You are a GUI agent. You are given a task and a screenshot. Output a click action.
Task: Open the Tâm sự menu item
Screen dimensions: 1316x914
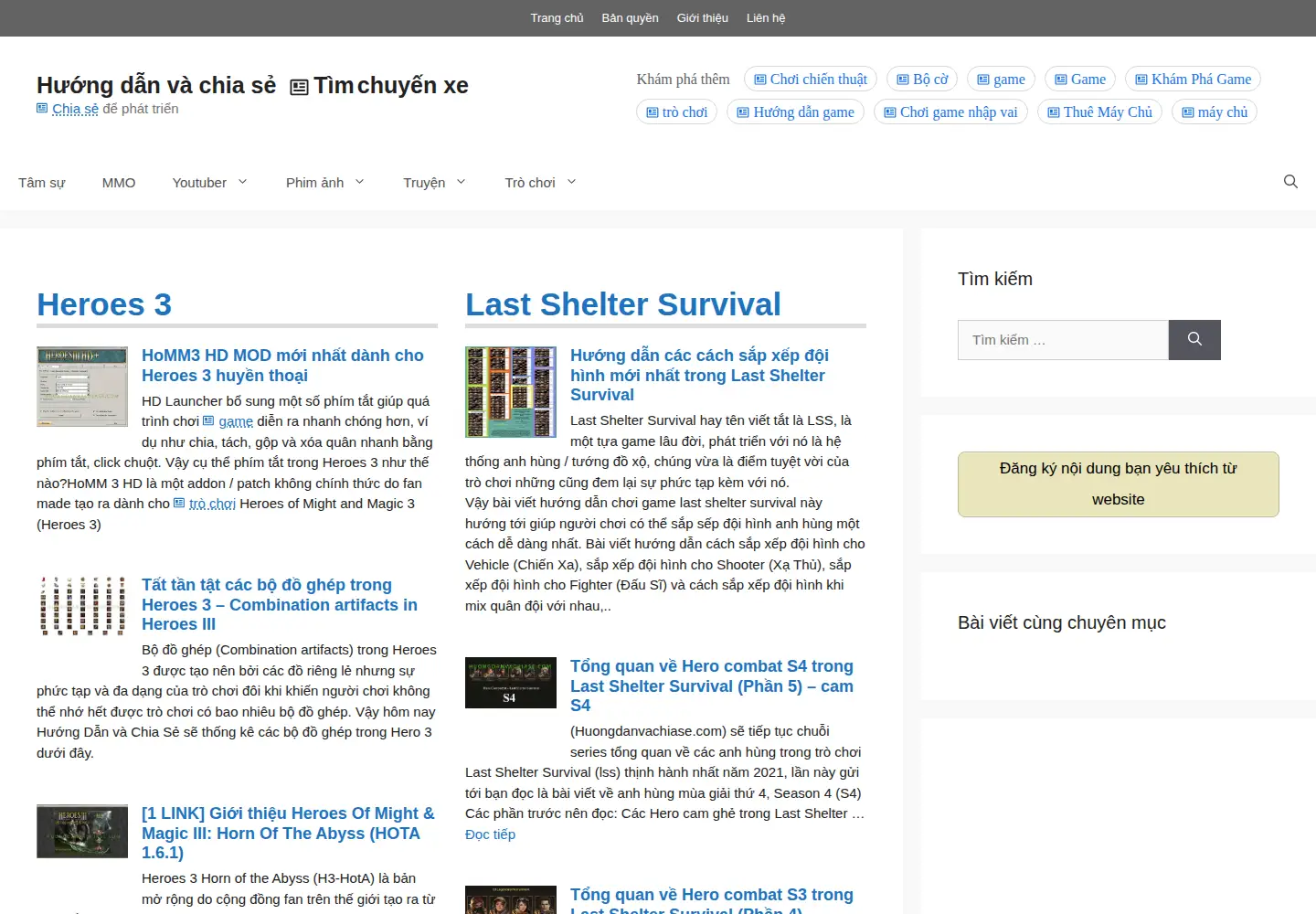tap(42, 183)
